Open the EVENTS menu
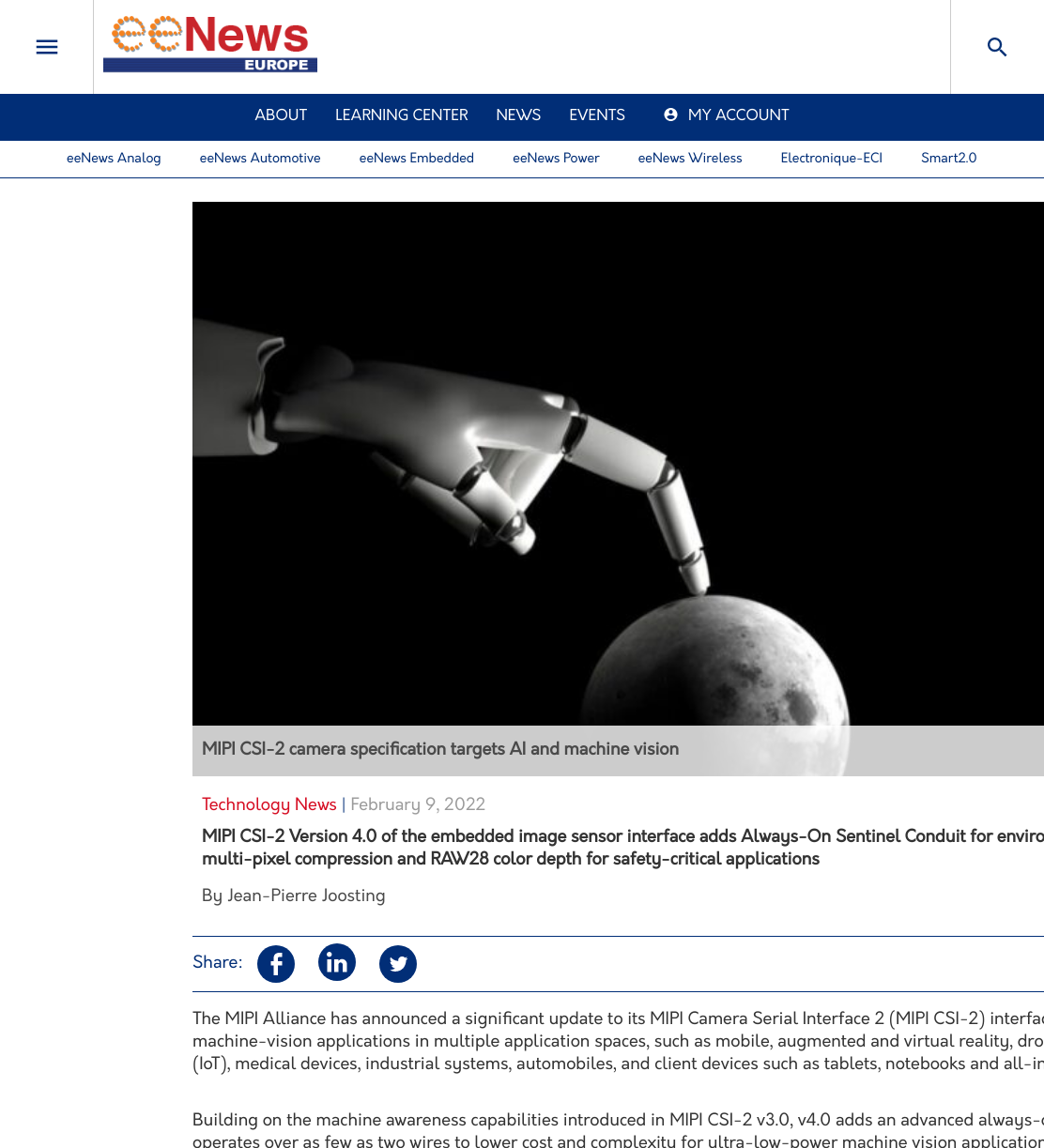Screen dimensions: 1044x1148 597,115
